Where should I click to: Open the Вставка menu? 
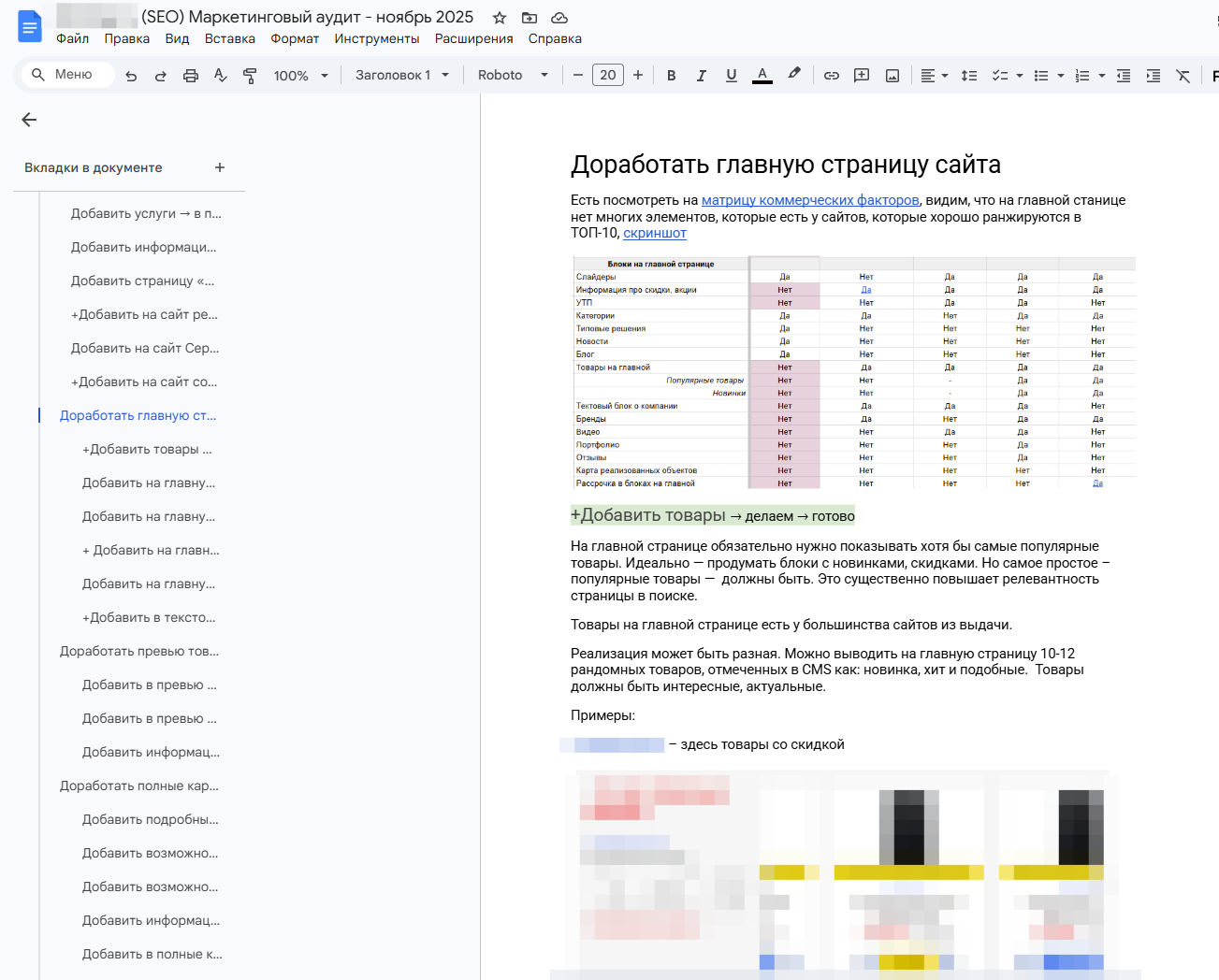pyautogui.click(x=229, y=38)
